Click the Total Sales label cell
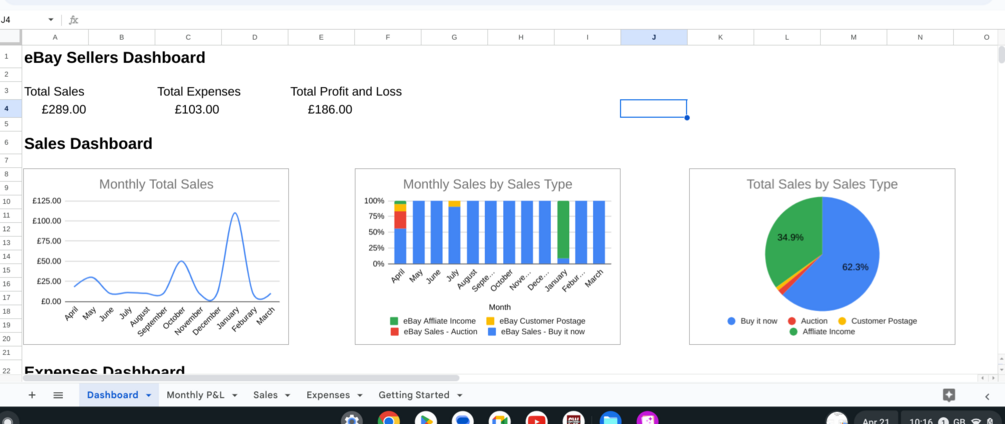This screenshot has height=424, width=1005. pyautogui.click(x=54, y=92)
